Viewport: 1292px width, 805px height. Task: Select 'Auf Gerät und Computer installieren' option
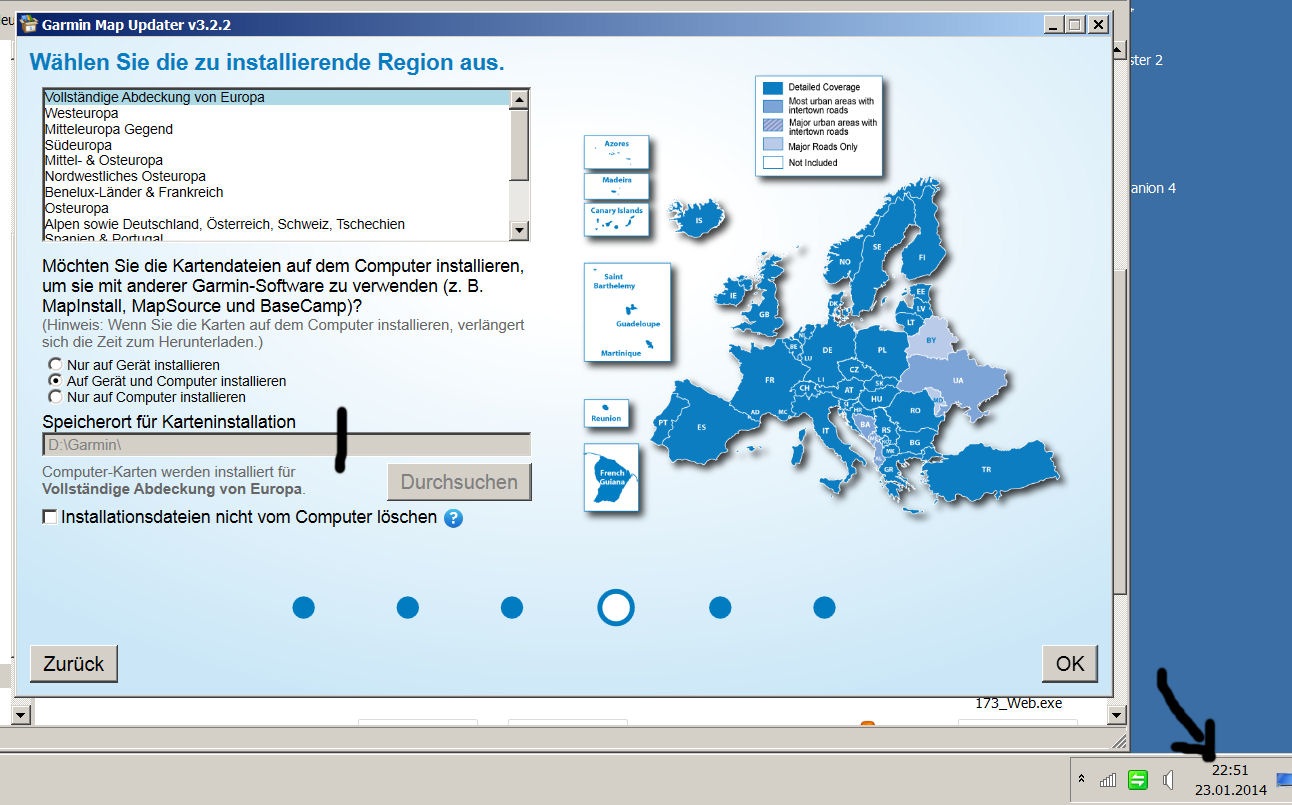(x=56, y=381)
